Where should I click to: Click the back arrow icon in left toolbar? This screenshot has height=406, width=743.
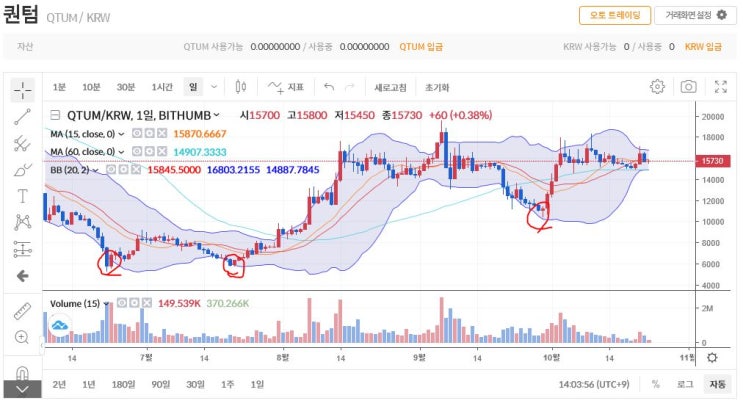tap(22, 276)
